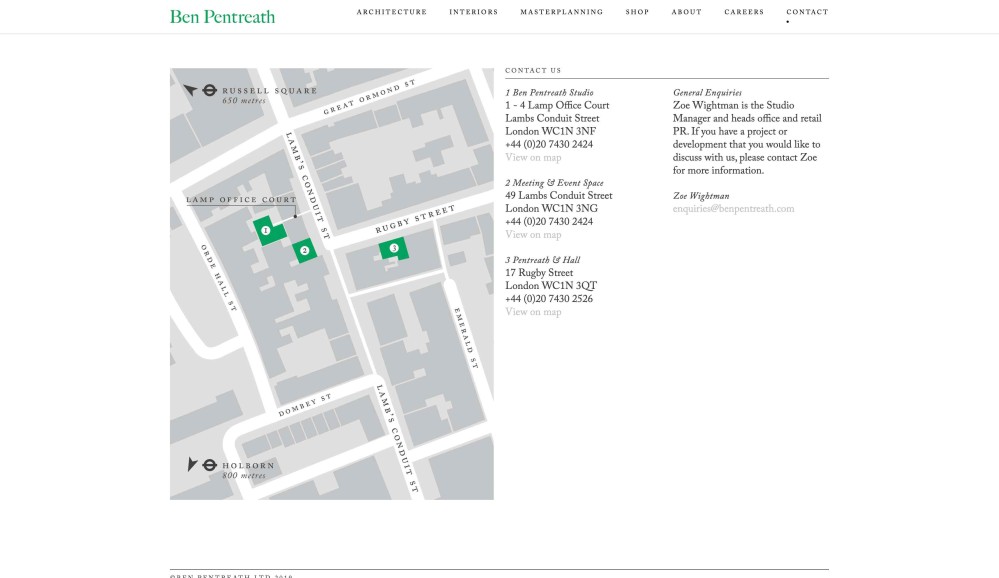Click the direction arrow beside Holborn
Image resolution: width=999 pixels, height=578 pixels.
[x=192, y=464]
